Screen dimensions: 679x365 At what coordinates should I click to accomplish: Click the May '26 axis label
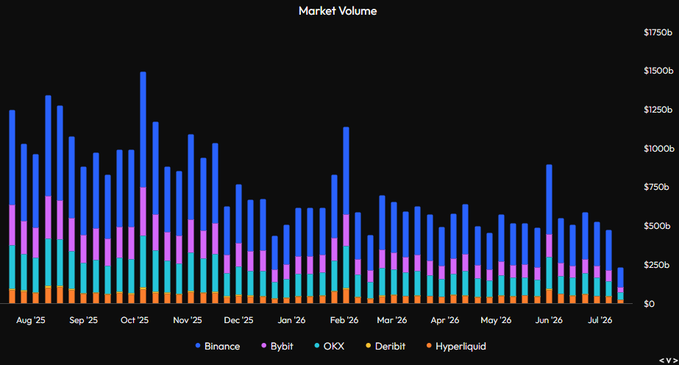pyautogui.click(x=496, y=320)
